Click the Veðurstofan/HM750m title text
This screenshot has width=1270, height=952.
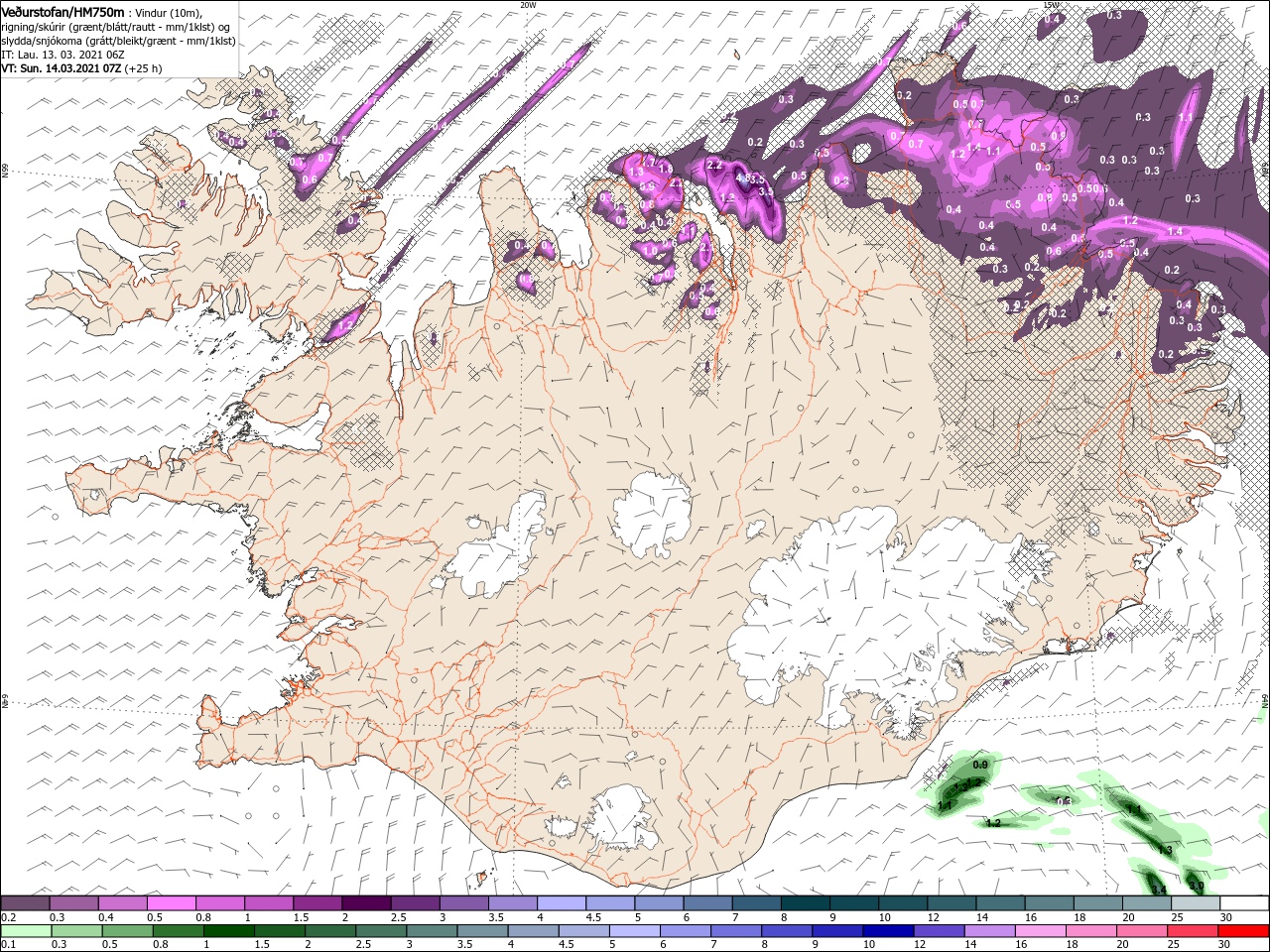(63, 11)
